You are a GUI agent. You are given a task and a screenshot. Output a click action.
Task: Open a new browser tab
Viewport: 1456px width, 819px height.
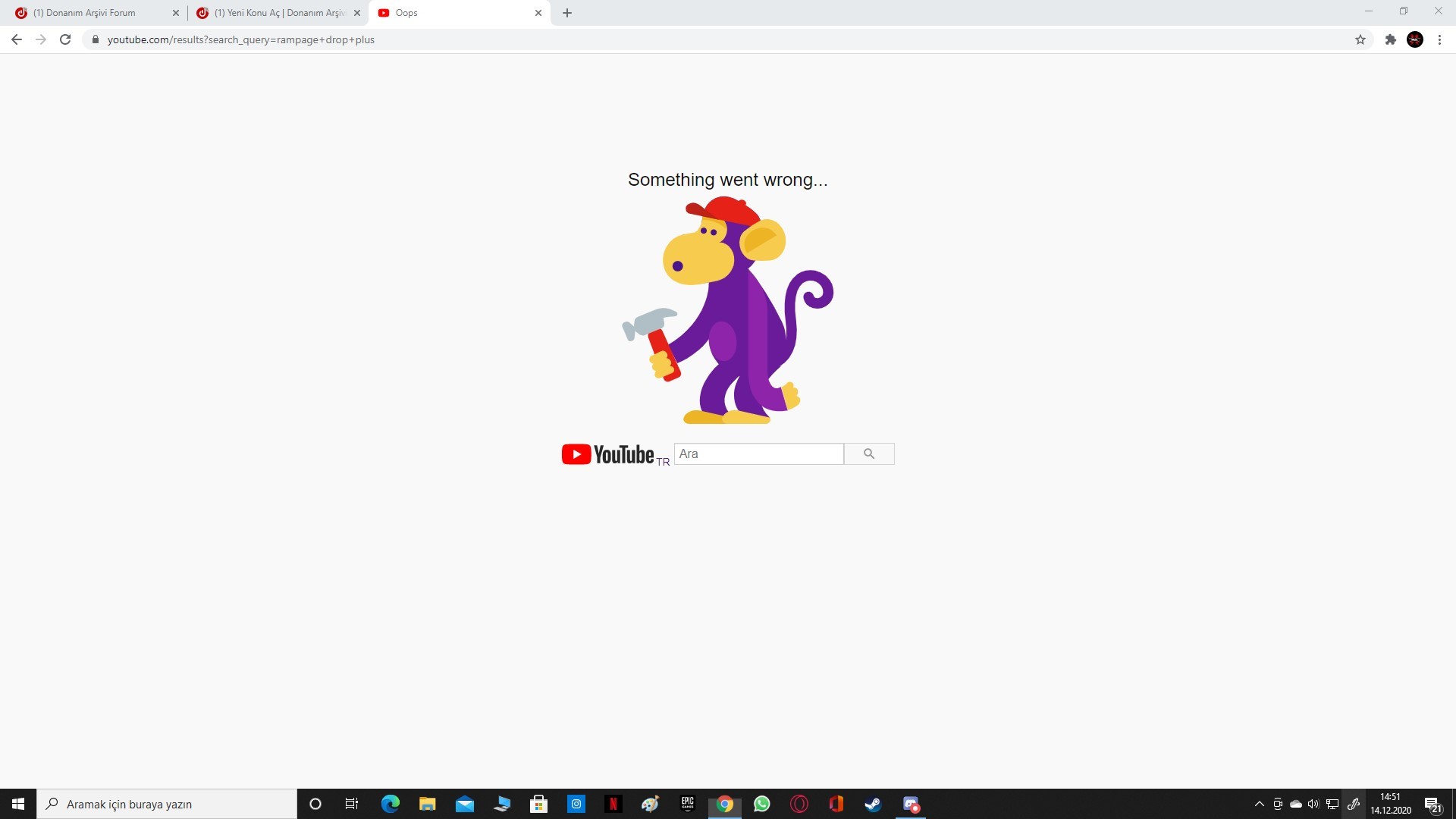[567, 13]
